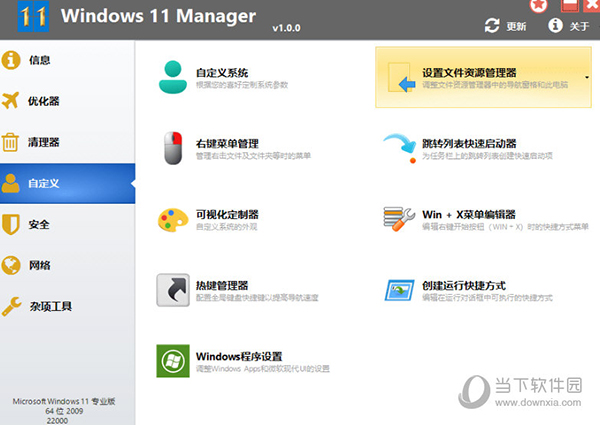600x425 pixels.
Task: Click the 热键管理器 shortcut arrow icon
Action: click(x=173, y=290)
